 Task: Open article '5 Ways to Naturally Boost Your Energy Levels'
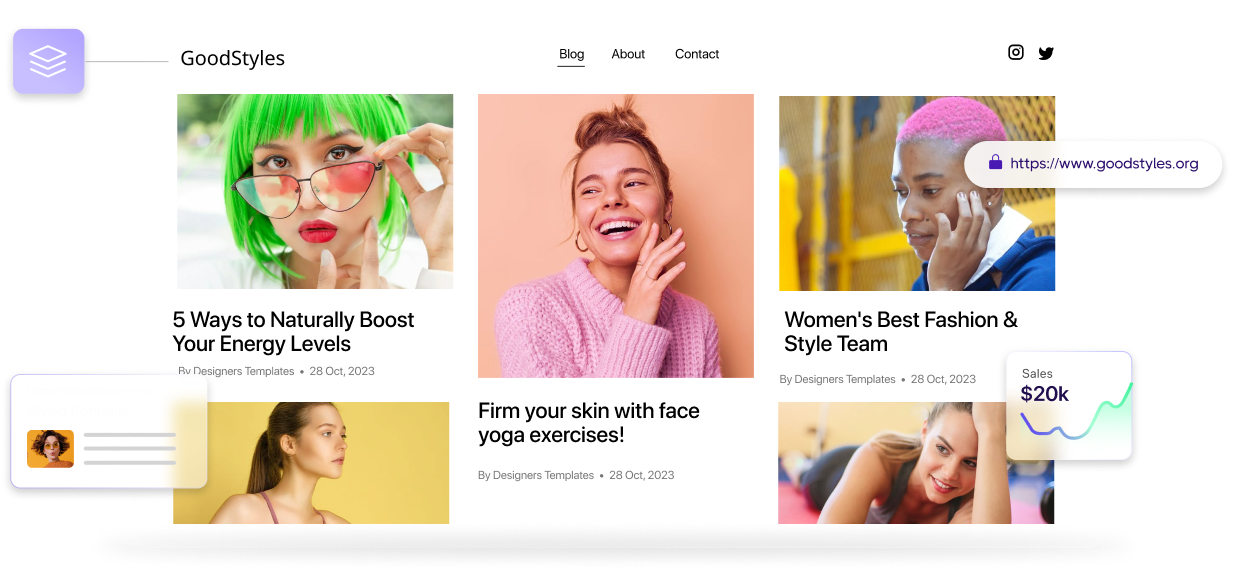pos(293,331)
